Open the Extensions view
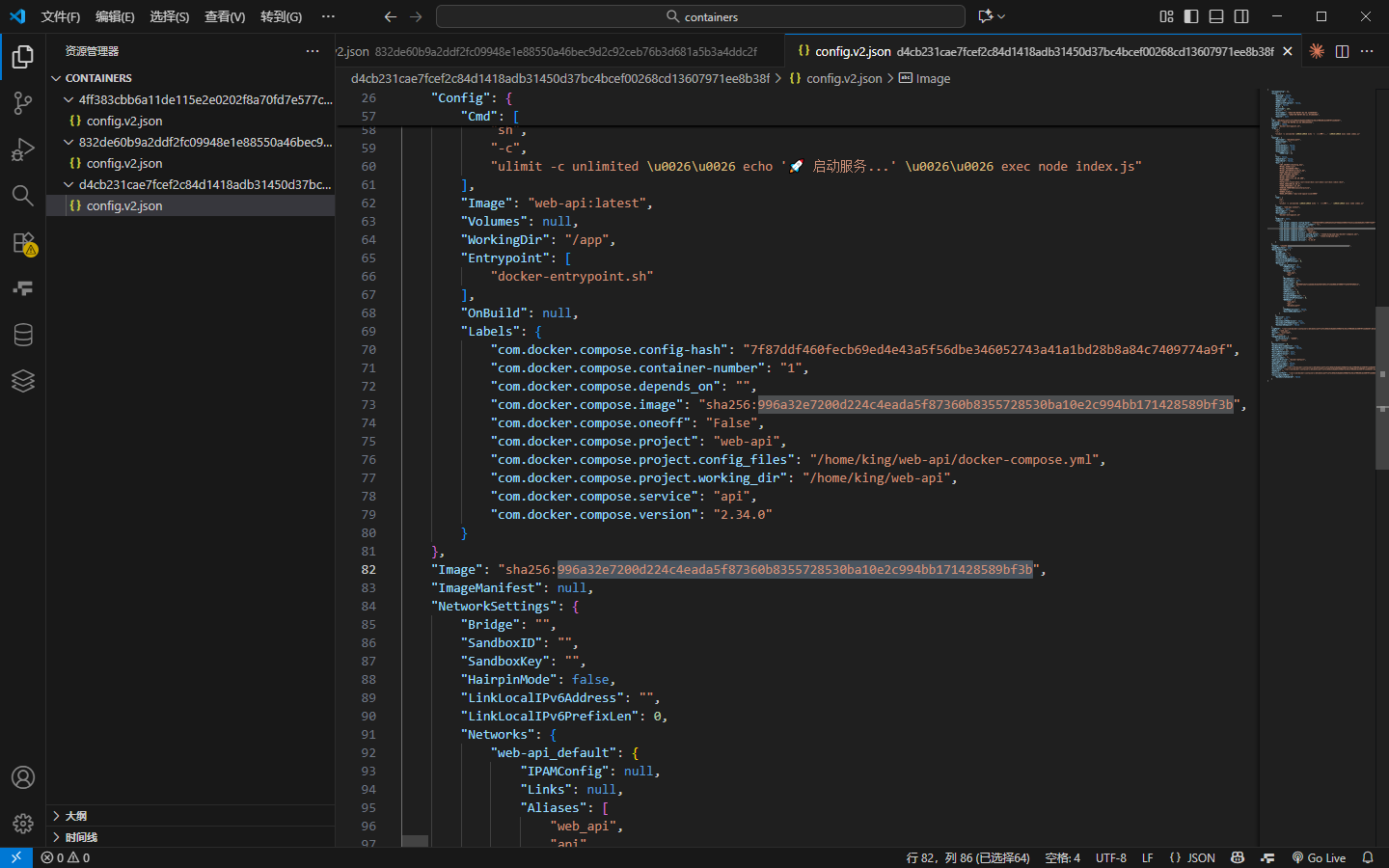Viewport: 1389px width, 868px height. 23,243
